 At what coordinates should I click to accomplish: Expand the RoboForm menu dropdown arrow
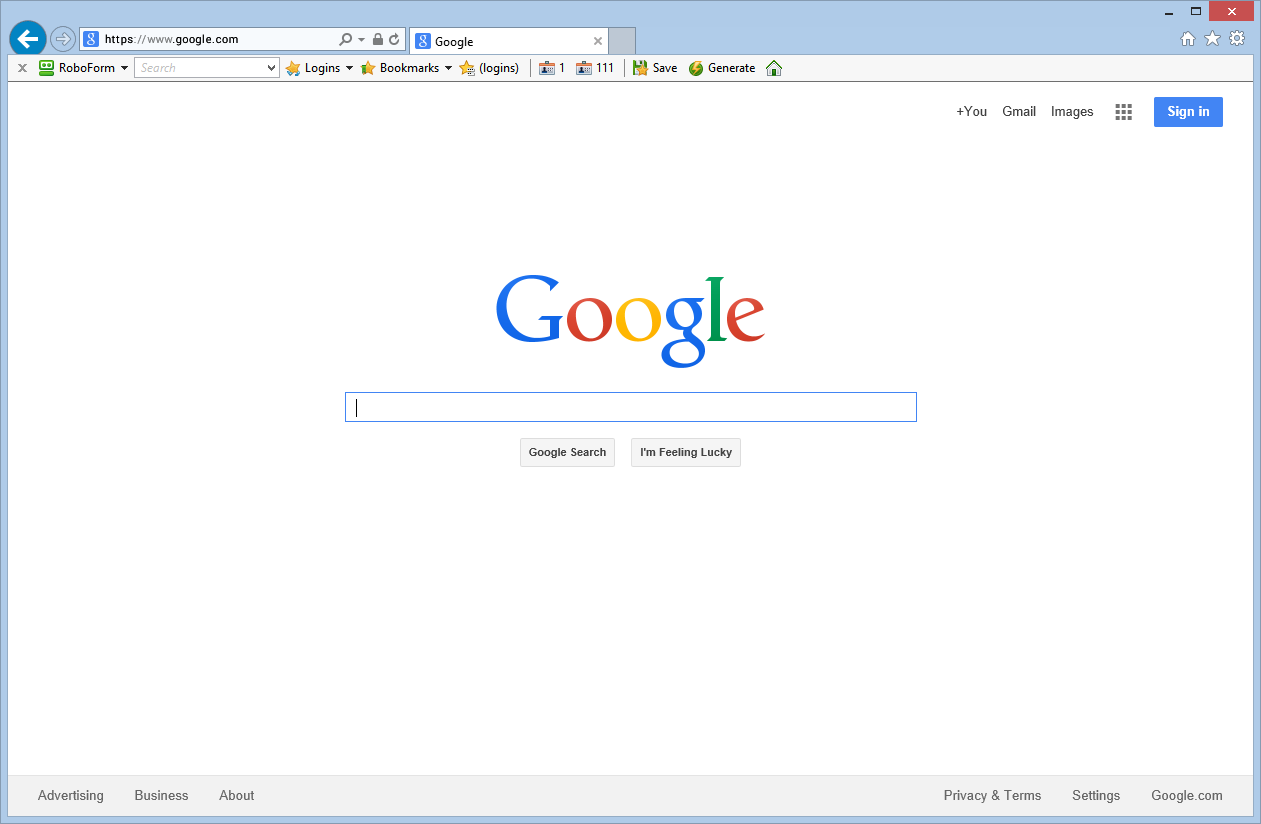tap(124, 68)
